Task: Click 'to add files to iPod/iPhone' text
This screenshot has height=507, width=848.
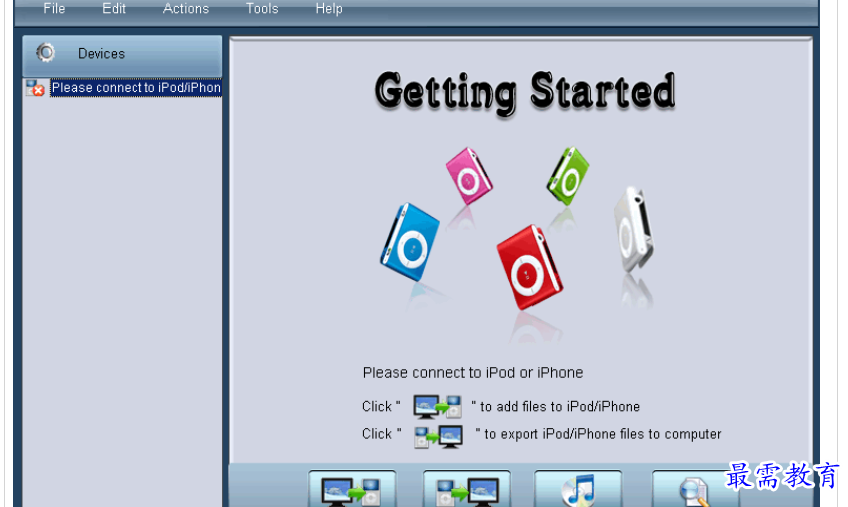Action: pyautogui.click(x=560, y=406)
